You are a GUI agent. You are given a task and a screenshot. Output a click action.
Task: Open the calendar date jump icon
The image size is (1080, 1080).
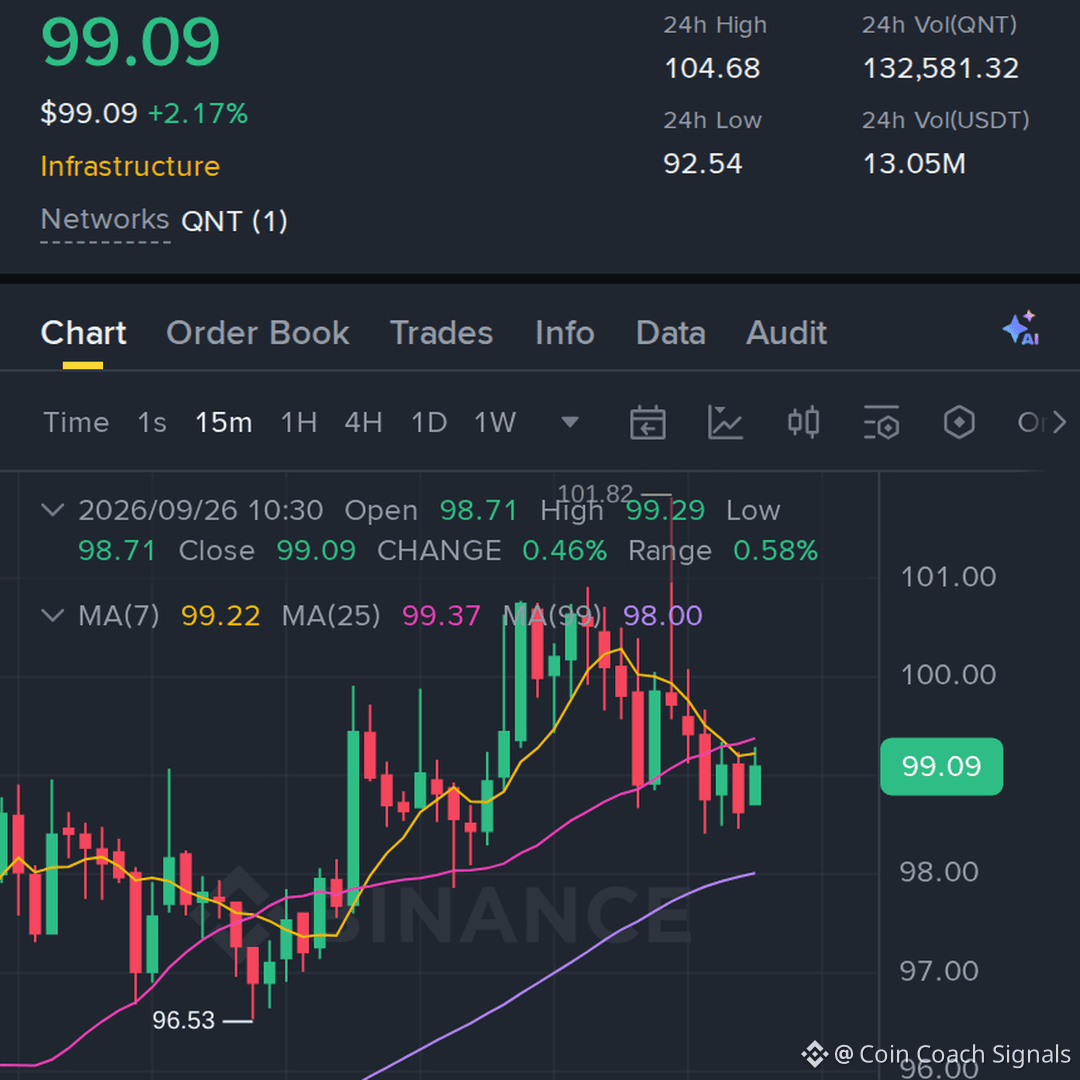click(x=647, y=422)
